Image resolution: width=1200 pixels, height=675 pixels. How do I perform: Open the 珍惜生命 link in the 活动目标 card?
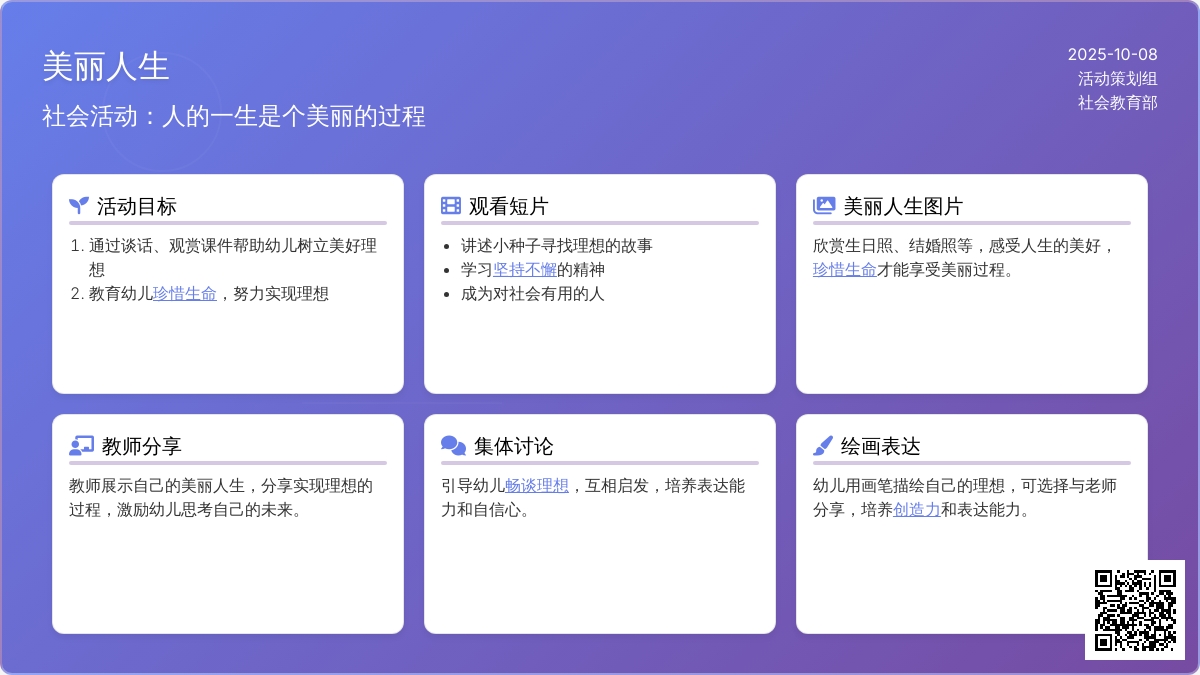pos(185,294)
